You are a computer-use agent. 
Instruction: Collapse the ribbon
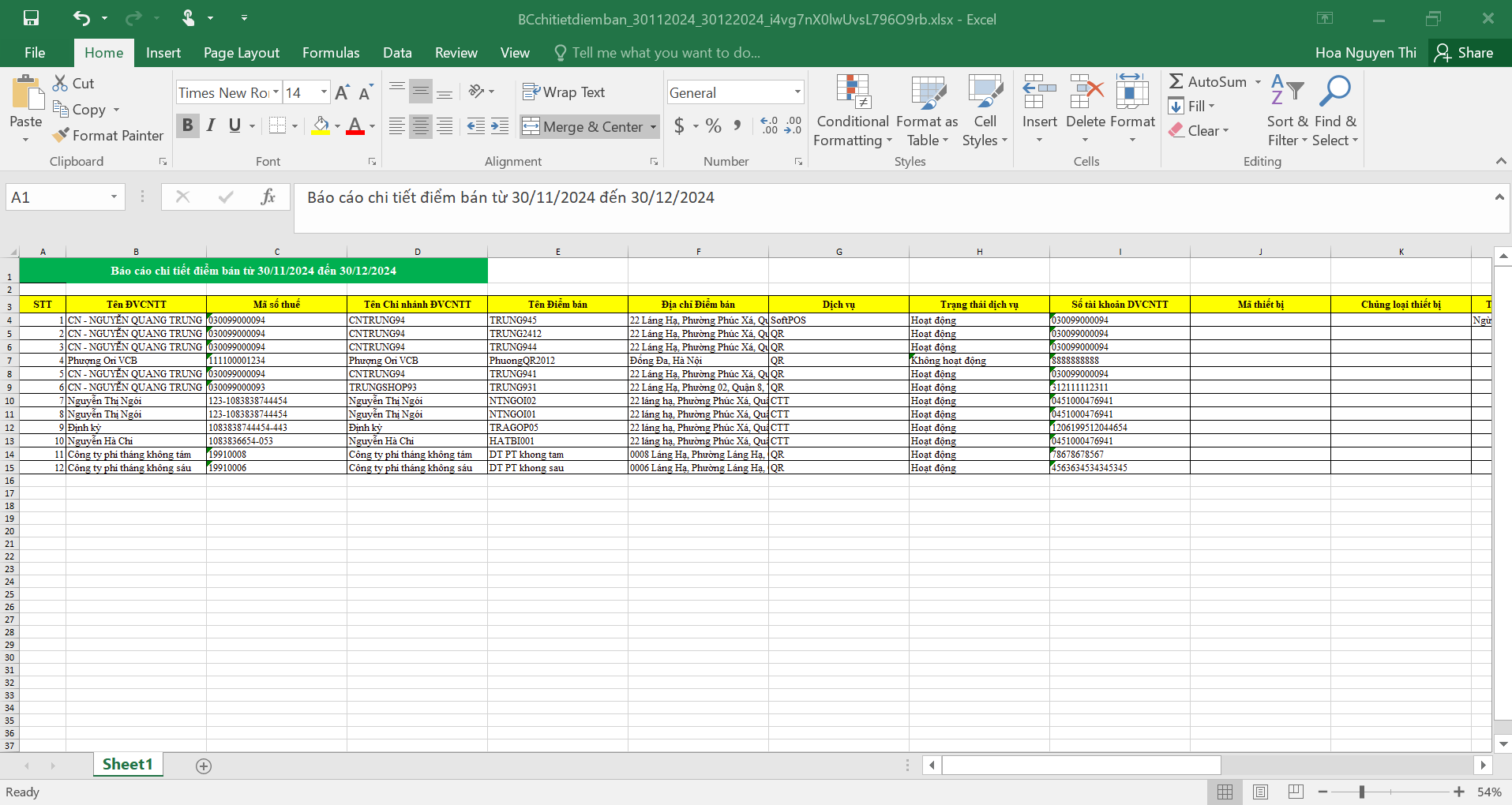point(1501,161)
